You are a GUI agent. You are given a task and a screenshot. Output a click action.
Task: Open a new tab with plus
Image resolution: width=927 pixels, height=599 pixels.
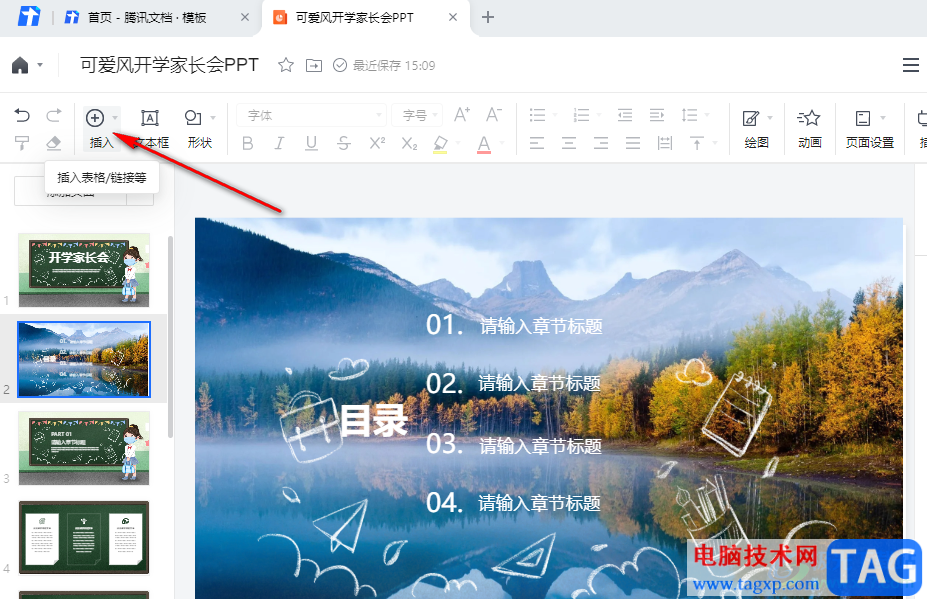point(488,17)
